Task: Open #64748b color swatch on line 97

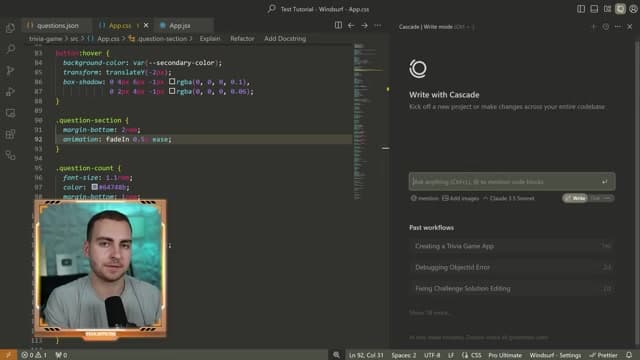Action: (x=94, y=187)
